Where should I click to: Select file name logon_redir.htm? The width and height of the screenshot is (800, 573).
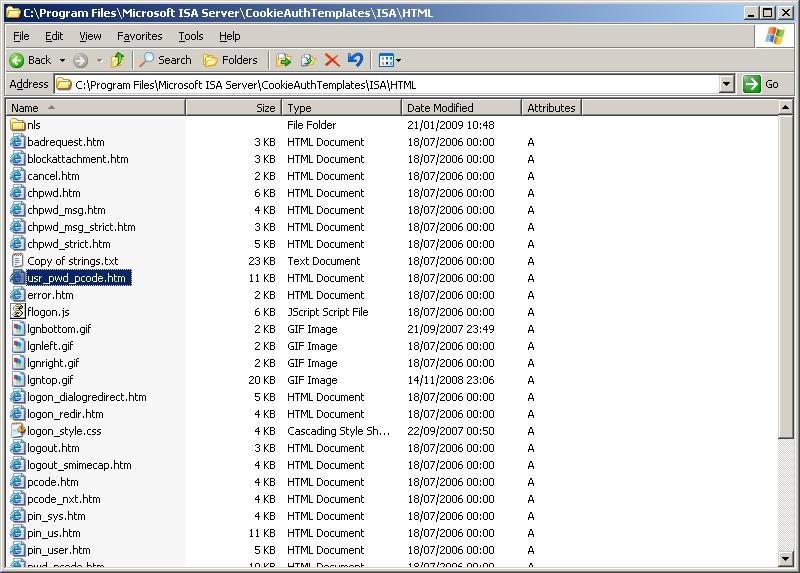click(65, 414)
